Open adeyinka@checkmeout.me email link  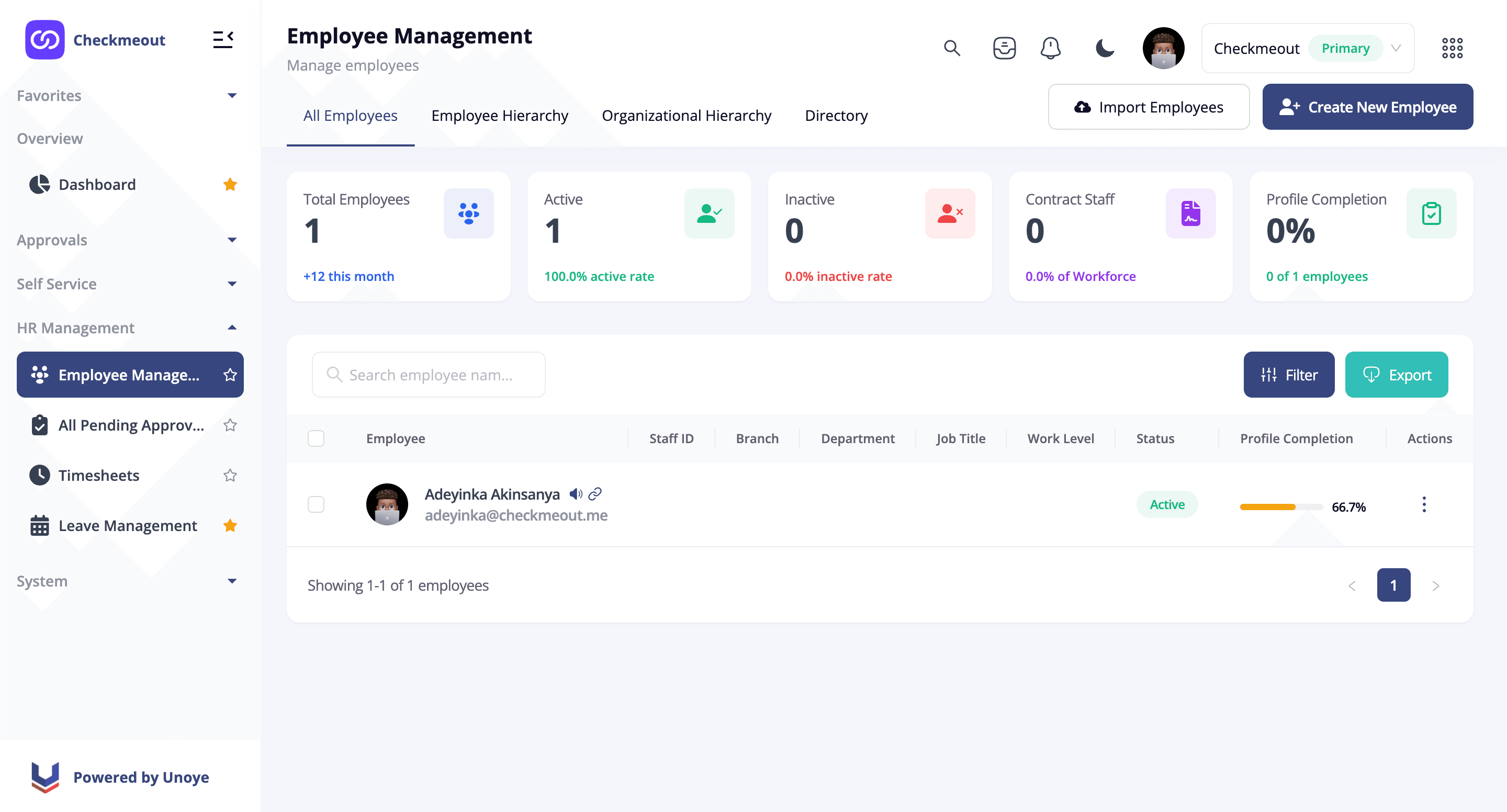tap(516, 515)
